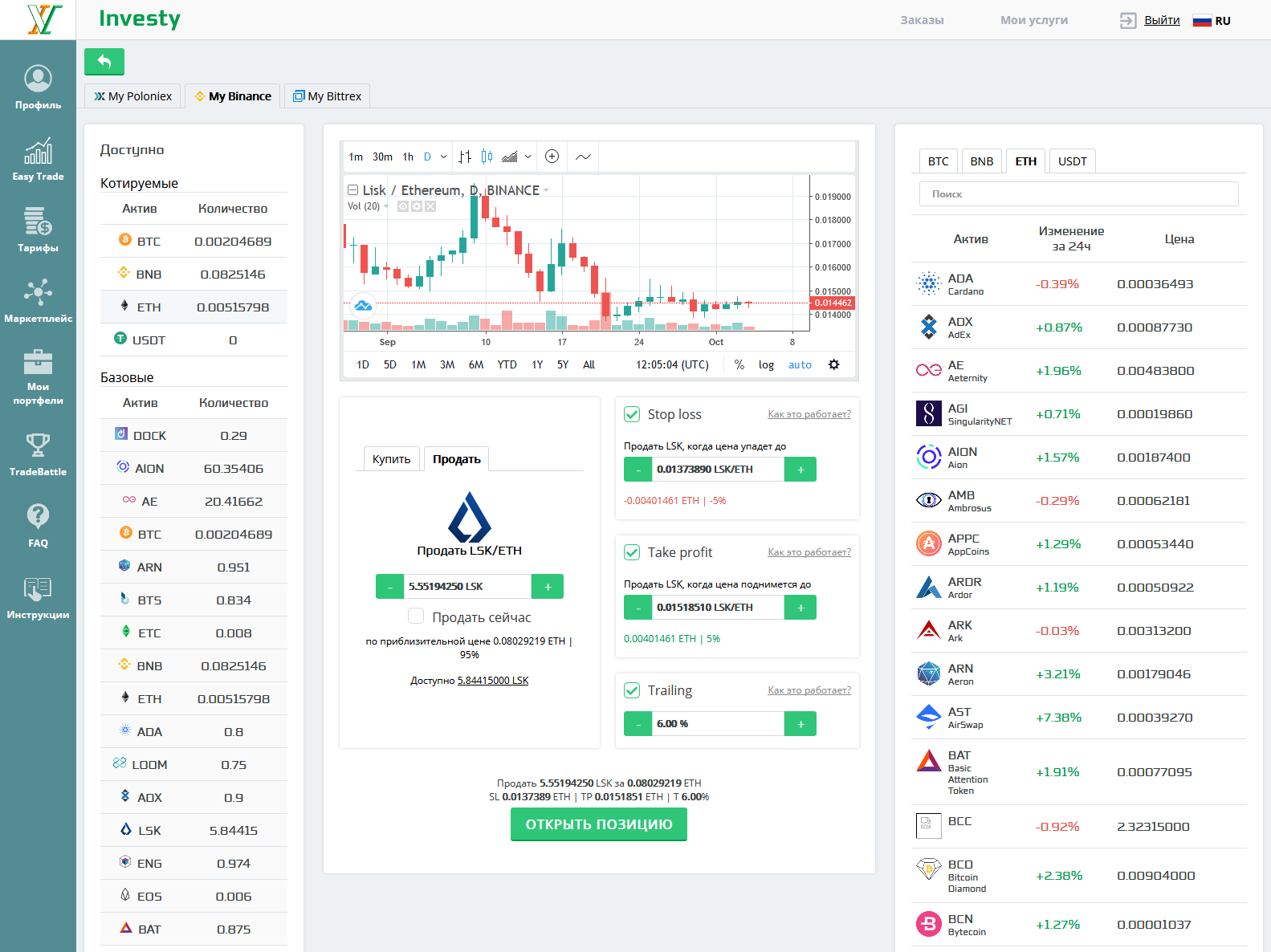This screenshot has height=952, width=1271.
Task: Open the Vol (20) indicator dropdown
Action: pyautogui.click(x=386, y=206)
